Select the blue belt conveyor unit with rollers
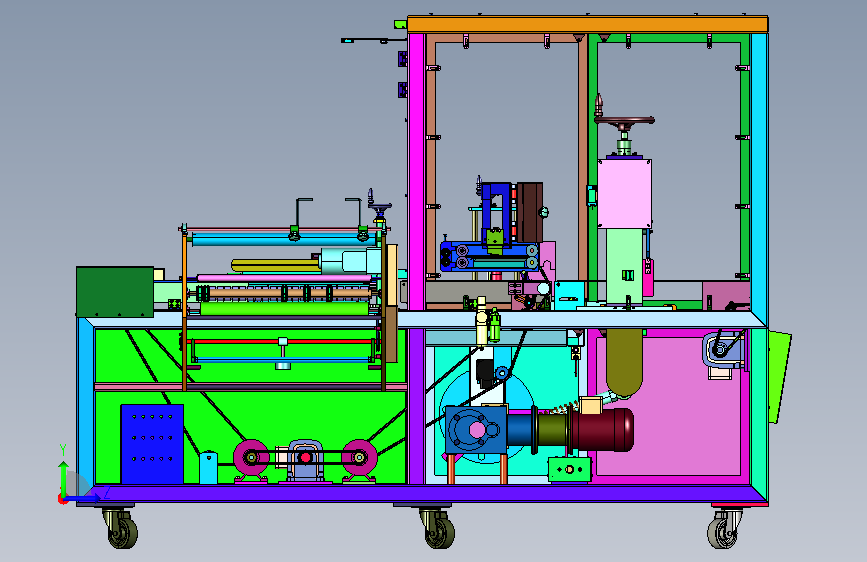The image size is (867, 562). (x=490, y=257)
